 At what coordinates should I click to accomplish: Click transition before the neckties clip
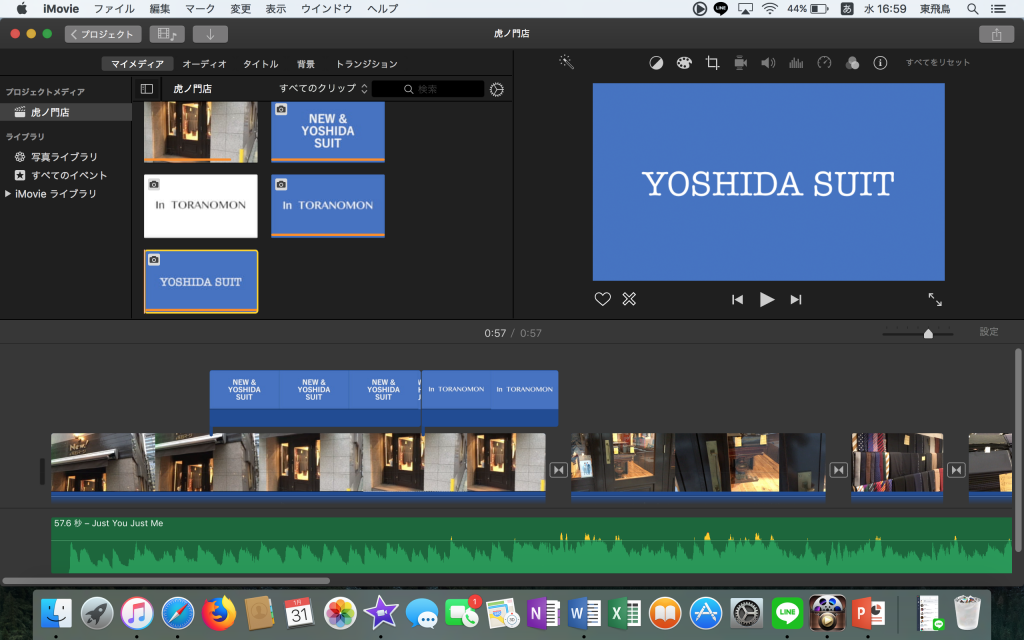tap(839, 470)
